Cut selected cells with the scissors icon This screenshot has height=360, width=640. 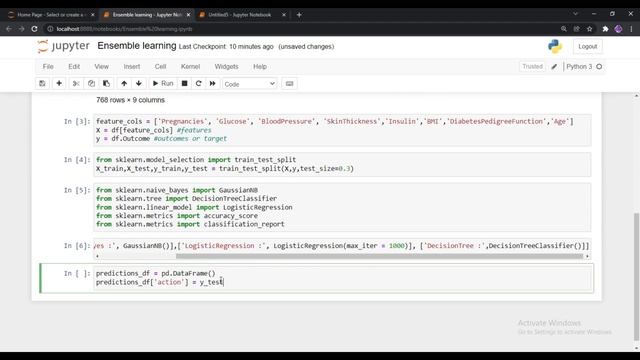coord(76,83)
